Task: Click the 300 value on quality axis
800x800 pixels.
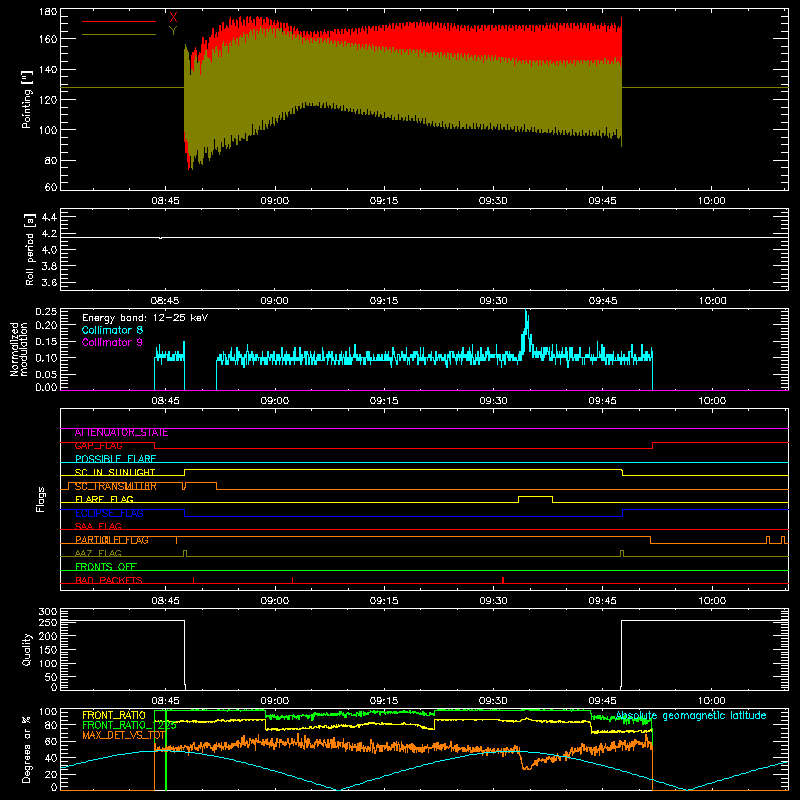Action: tap(48, 612)
